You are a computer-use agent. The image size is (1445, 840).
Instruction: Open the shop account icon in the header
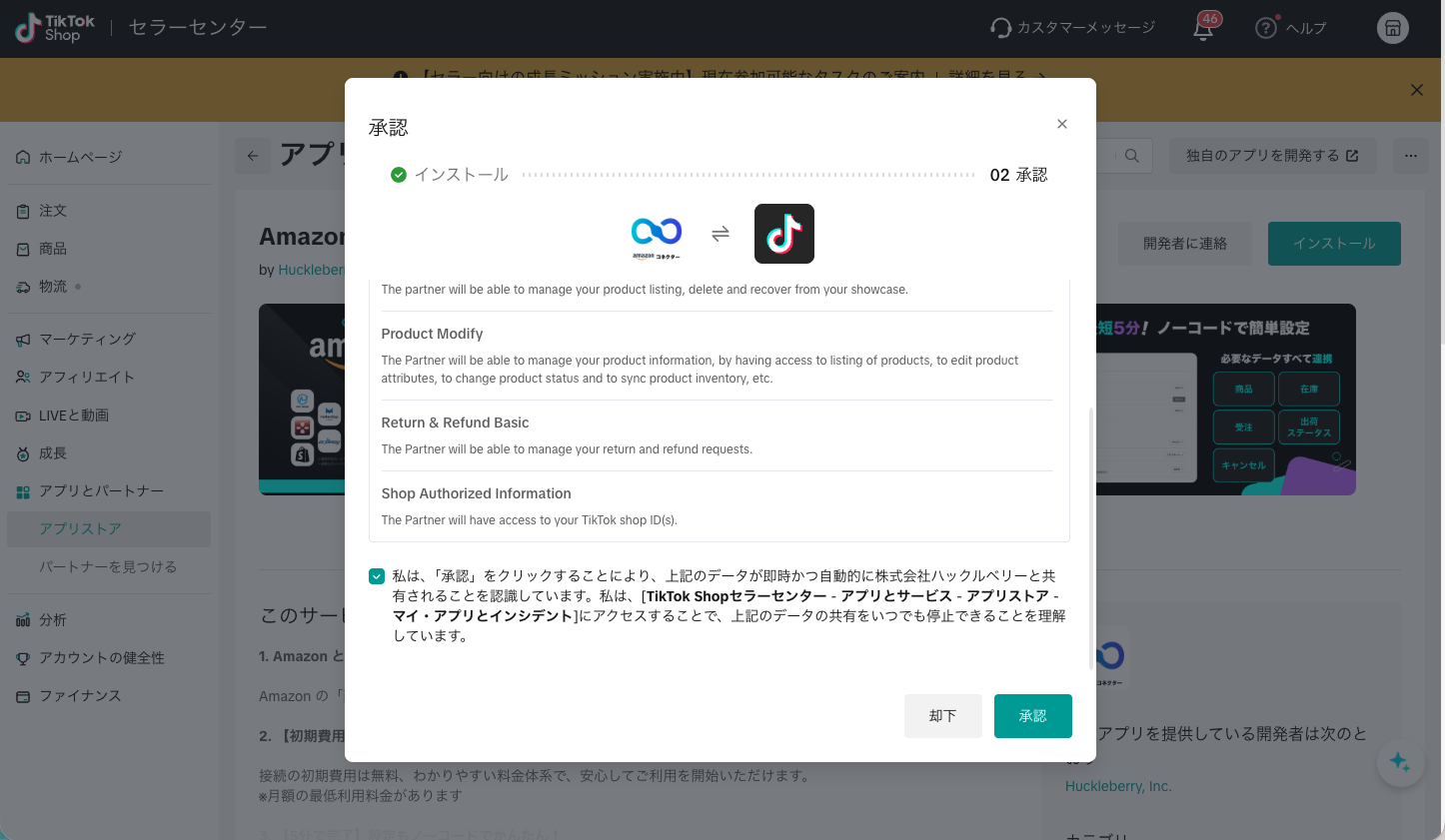[x=1392, y=28]
